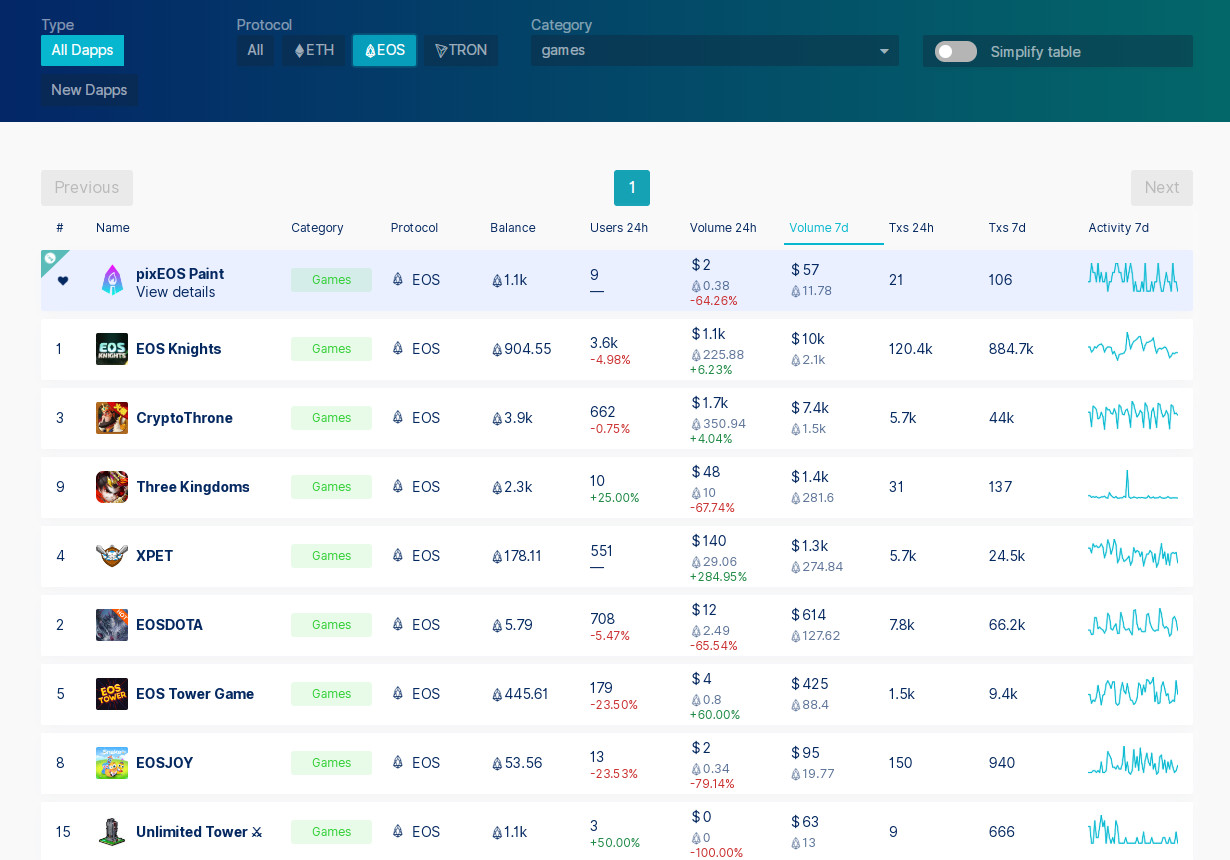This screenshot has width=1230, height=860.
Task: Open the EOSJOY dapp link
Action: pos(165,763)
